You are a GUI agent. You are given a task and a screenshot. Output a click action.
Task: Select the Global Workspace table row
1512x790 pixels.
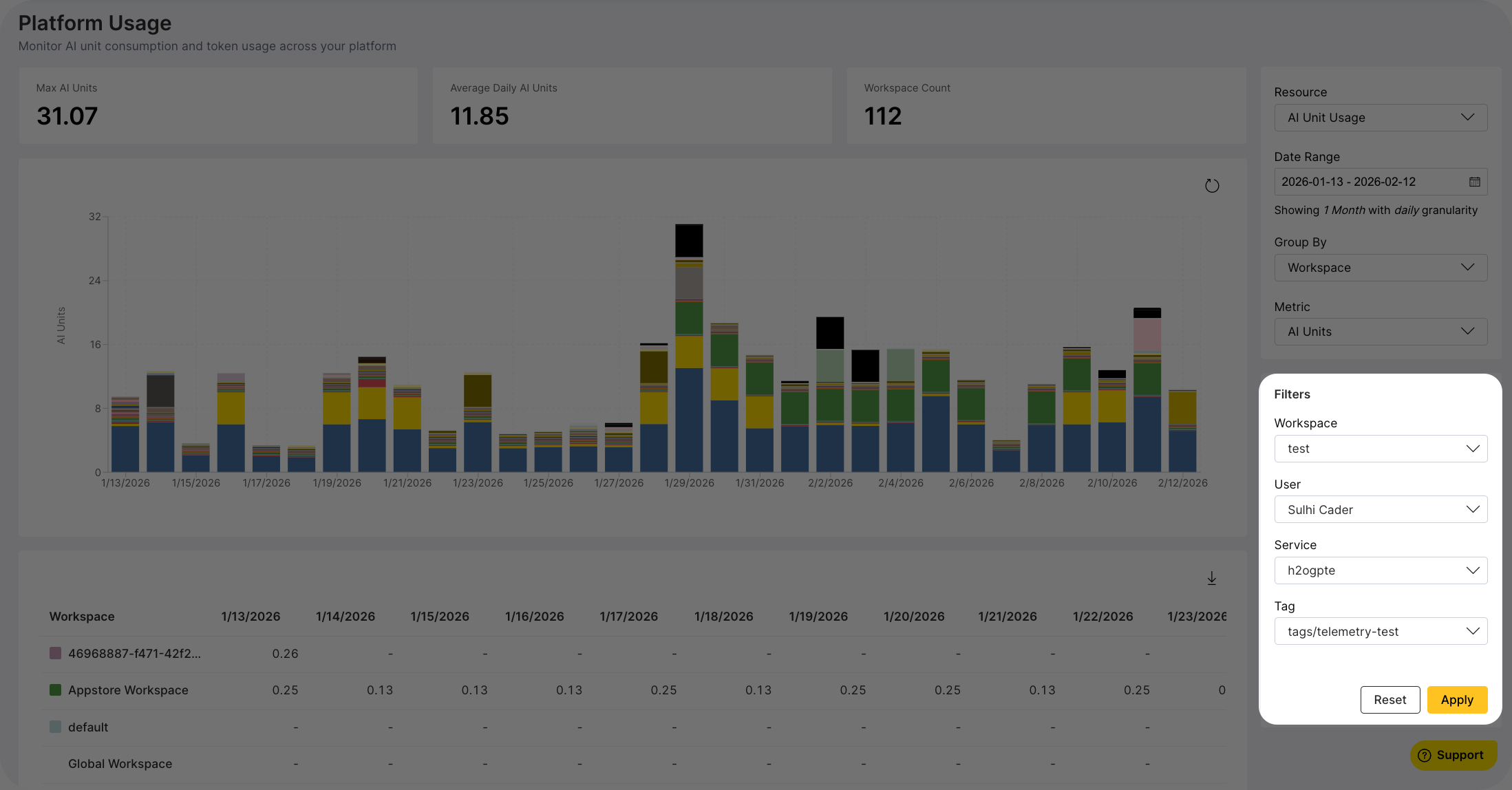tap(120, 764)
